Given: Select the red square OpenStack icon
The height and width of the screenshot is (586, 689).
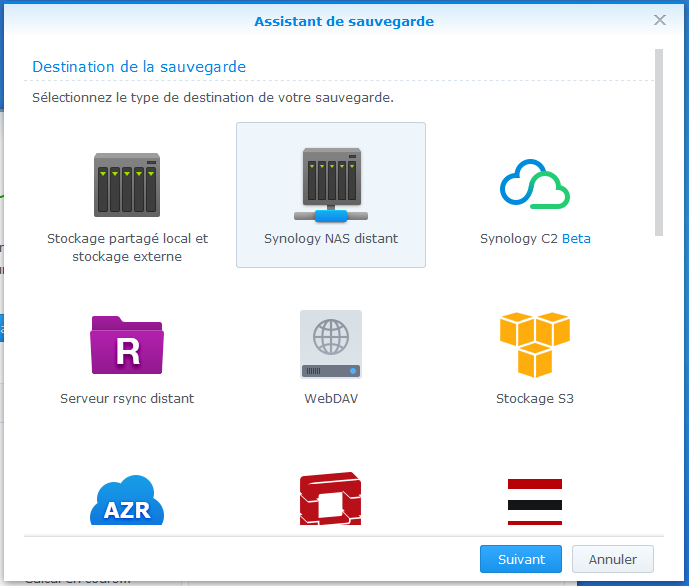Looking at the screenshot, I should [x=330, y=500].
